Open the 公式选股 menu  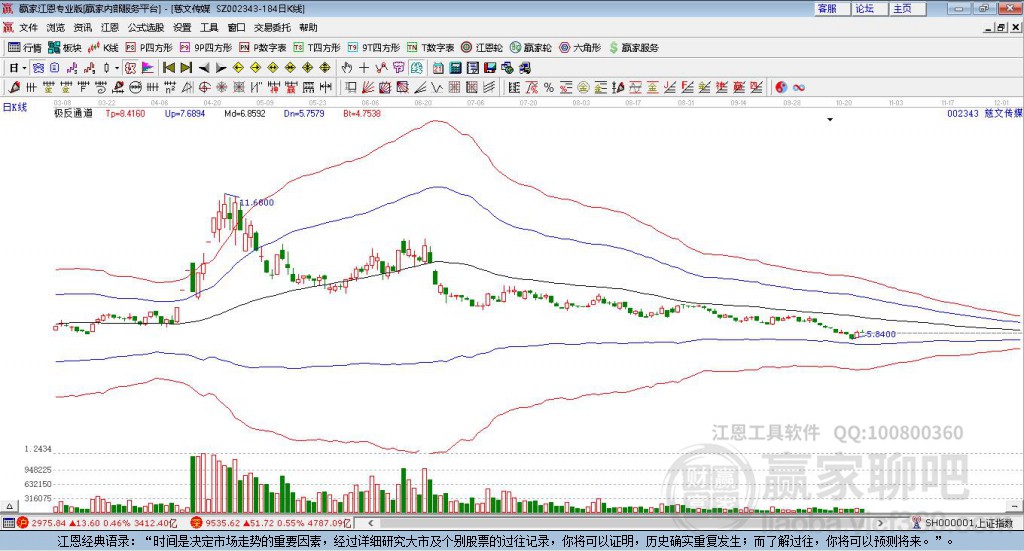pos(146,27)
